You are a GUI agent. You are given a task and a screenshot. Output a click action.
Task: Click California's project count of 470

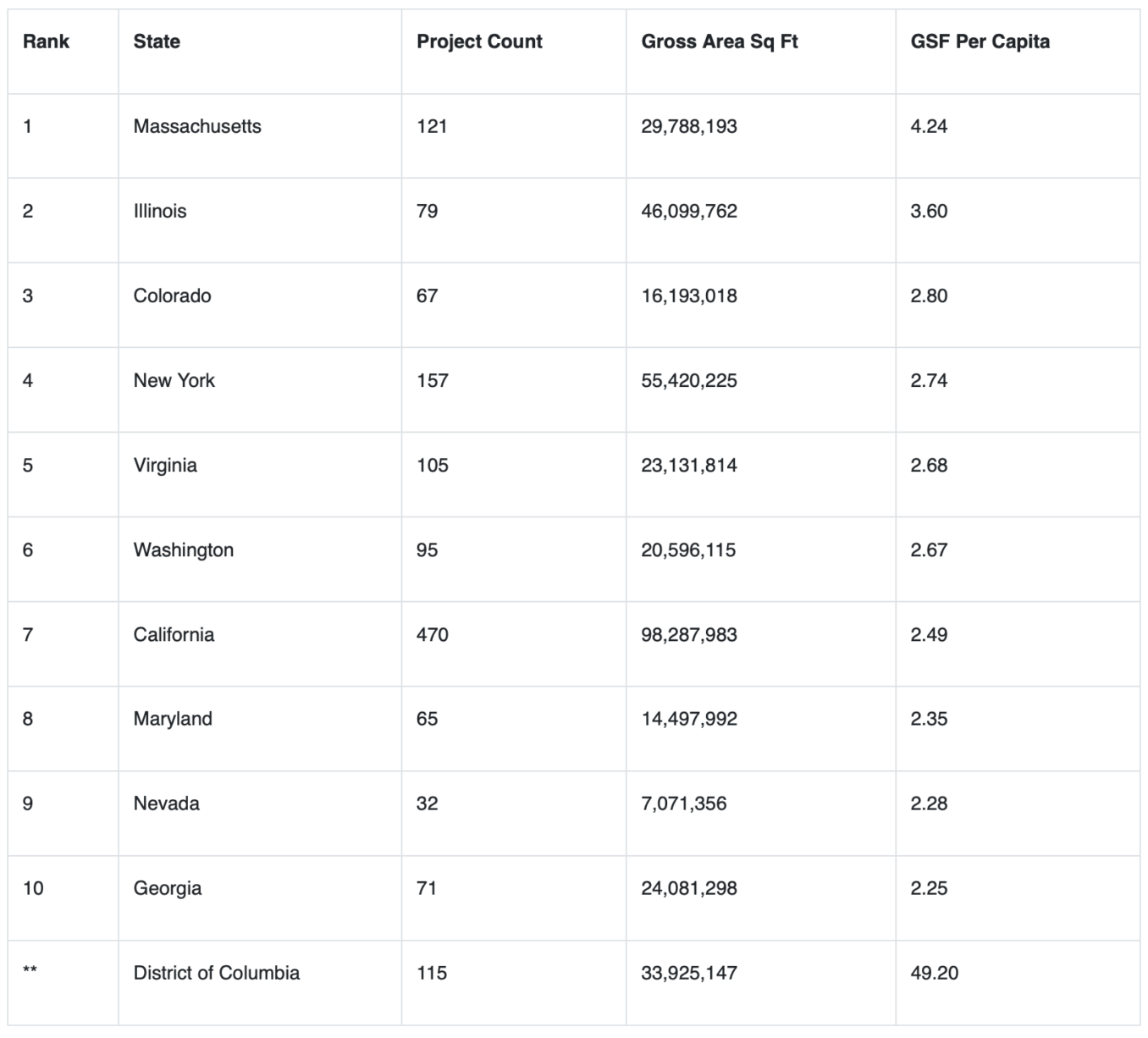coord(432,634)
